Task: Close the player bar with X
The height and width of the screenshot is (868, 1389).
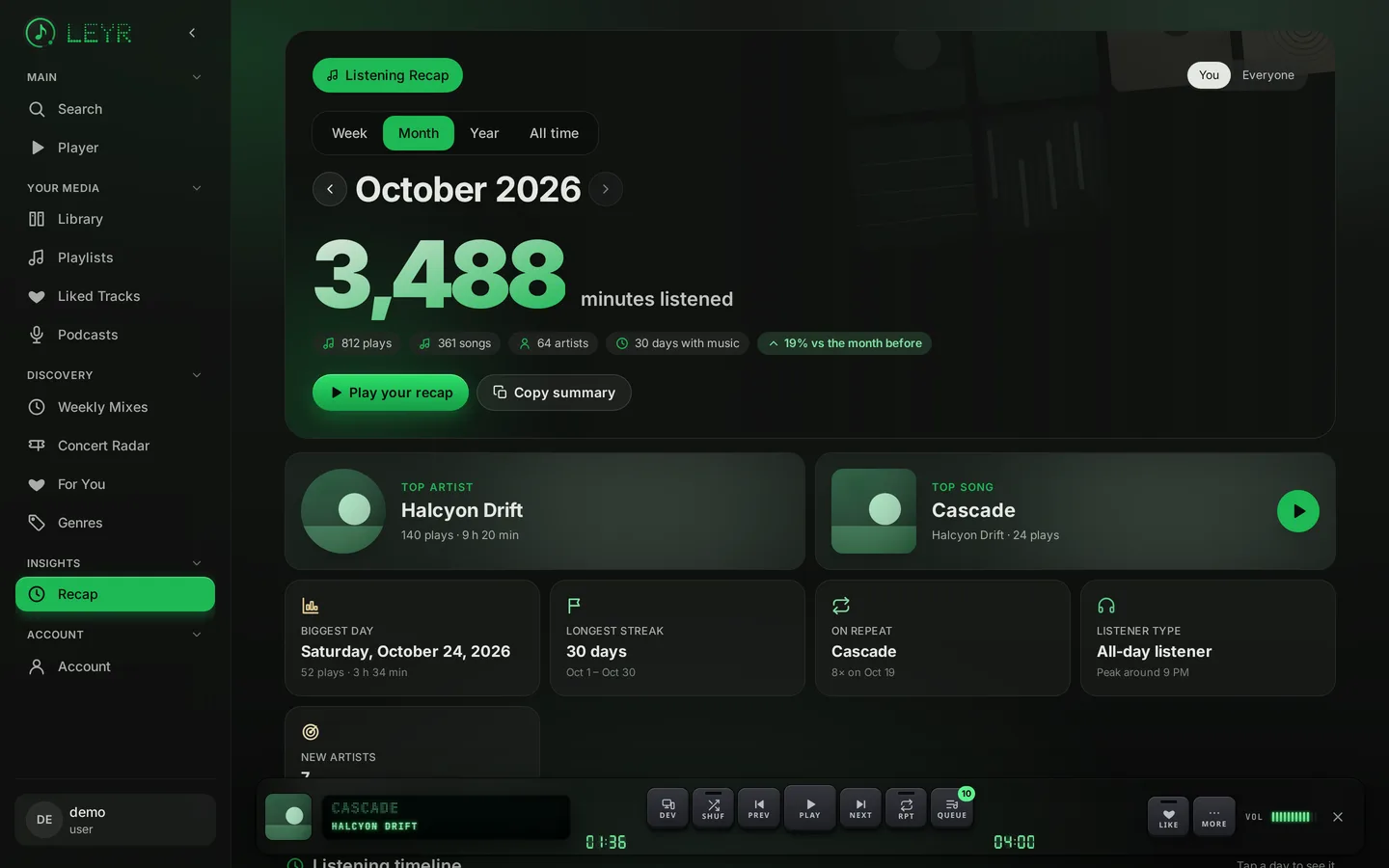Action: coord(1338,817)
